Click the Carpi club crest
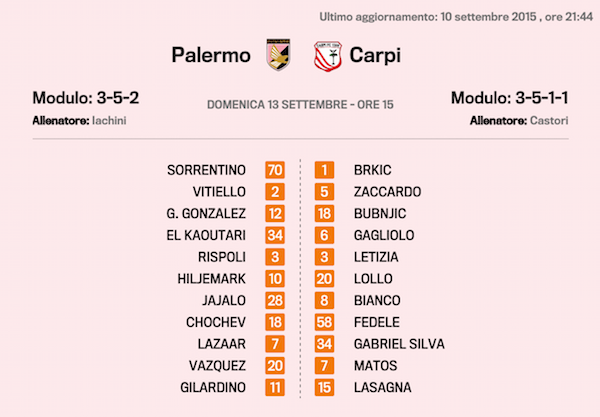The width and height of the screenshot is (600, 417). click(326, 54)
